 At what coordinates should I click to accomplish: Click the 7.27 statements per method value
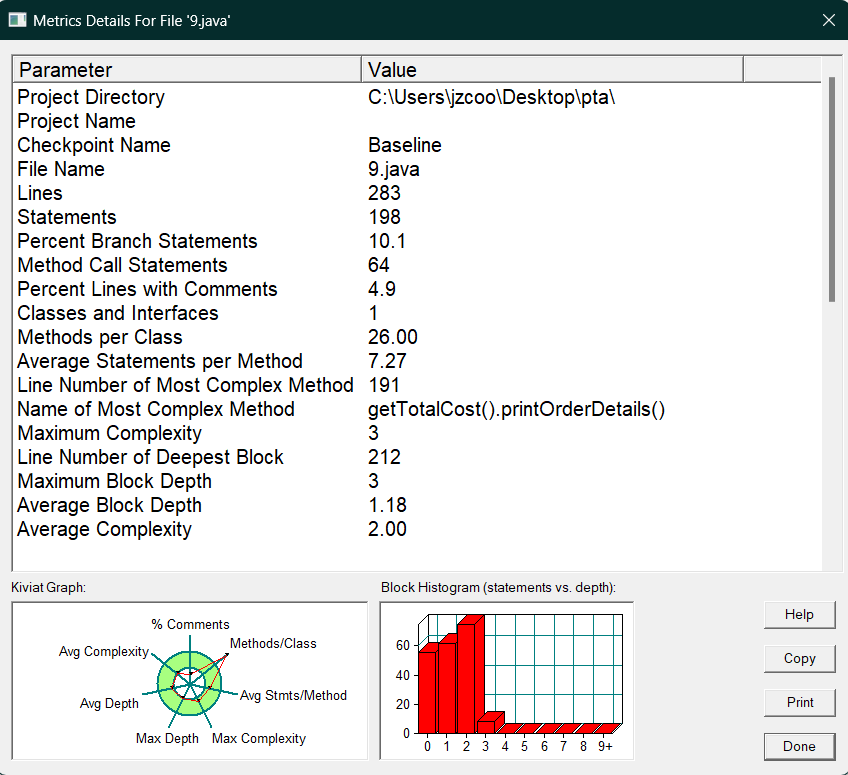click(387, 361)
